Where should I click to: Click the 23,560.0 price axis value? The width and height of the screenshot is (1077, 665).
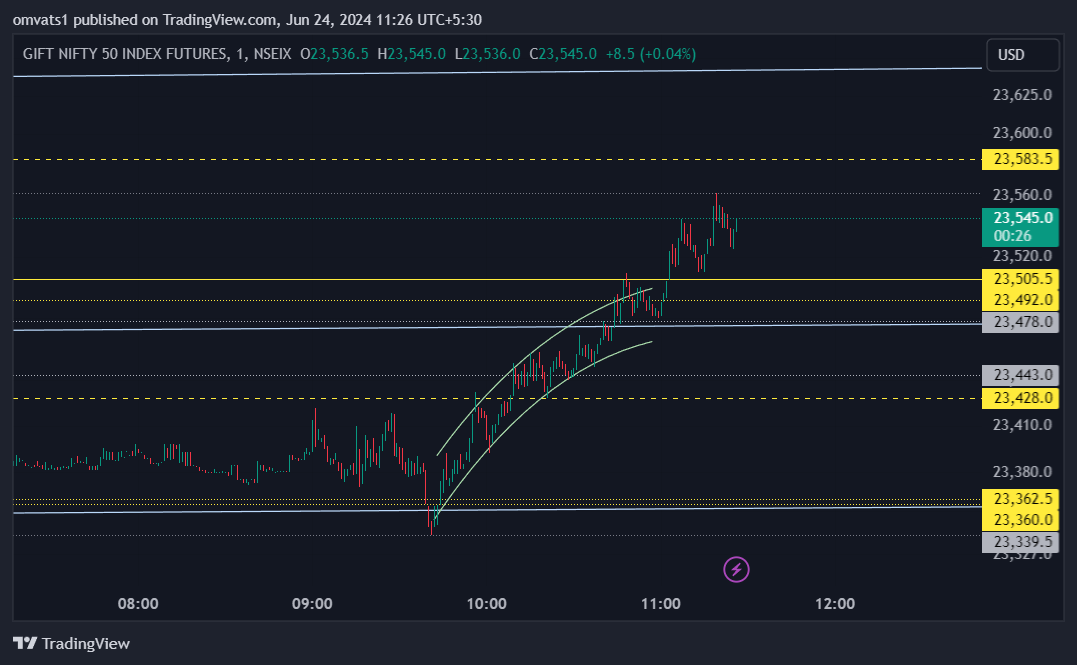1022,195
